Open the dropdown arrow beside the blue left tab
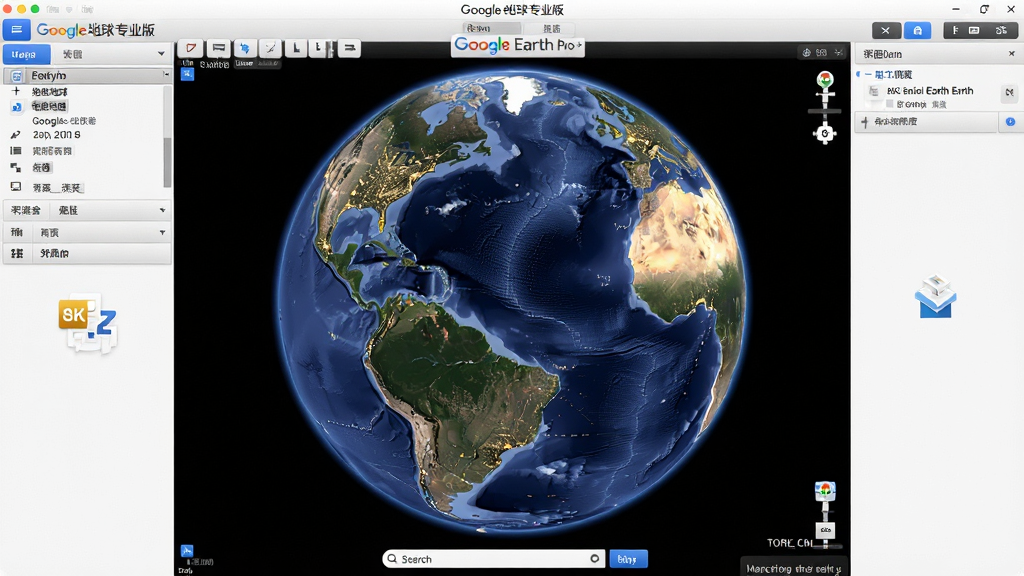Image resolution: width=1024 pixels, height=576 pixels. (161, 54)
